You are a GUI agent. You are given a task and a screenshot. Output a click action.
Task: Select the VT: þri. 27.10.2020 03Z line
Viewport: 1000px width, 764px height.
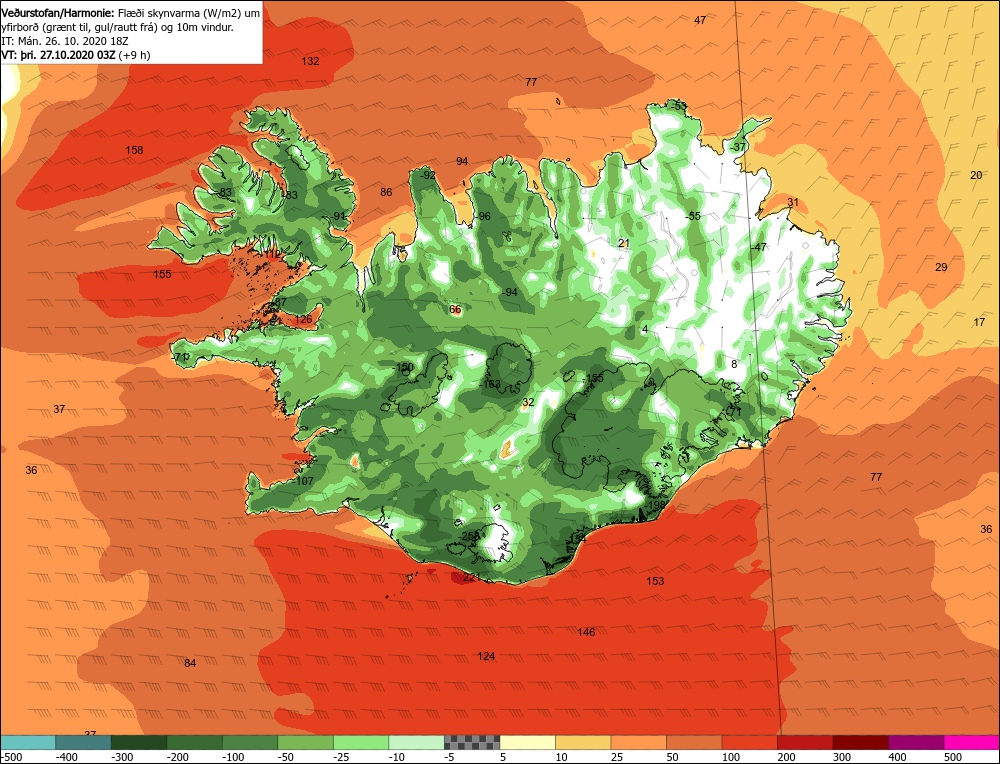pos(76,55)
